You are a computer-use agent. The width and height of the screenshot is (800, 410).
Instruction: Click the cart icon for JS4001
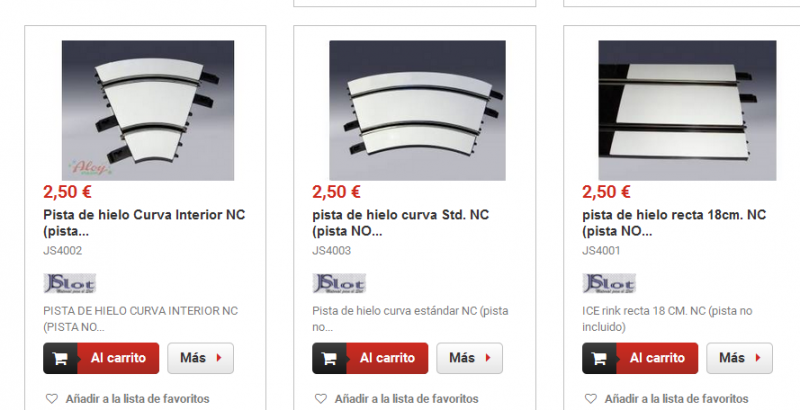[x=599, y=358]
